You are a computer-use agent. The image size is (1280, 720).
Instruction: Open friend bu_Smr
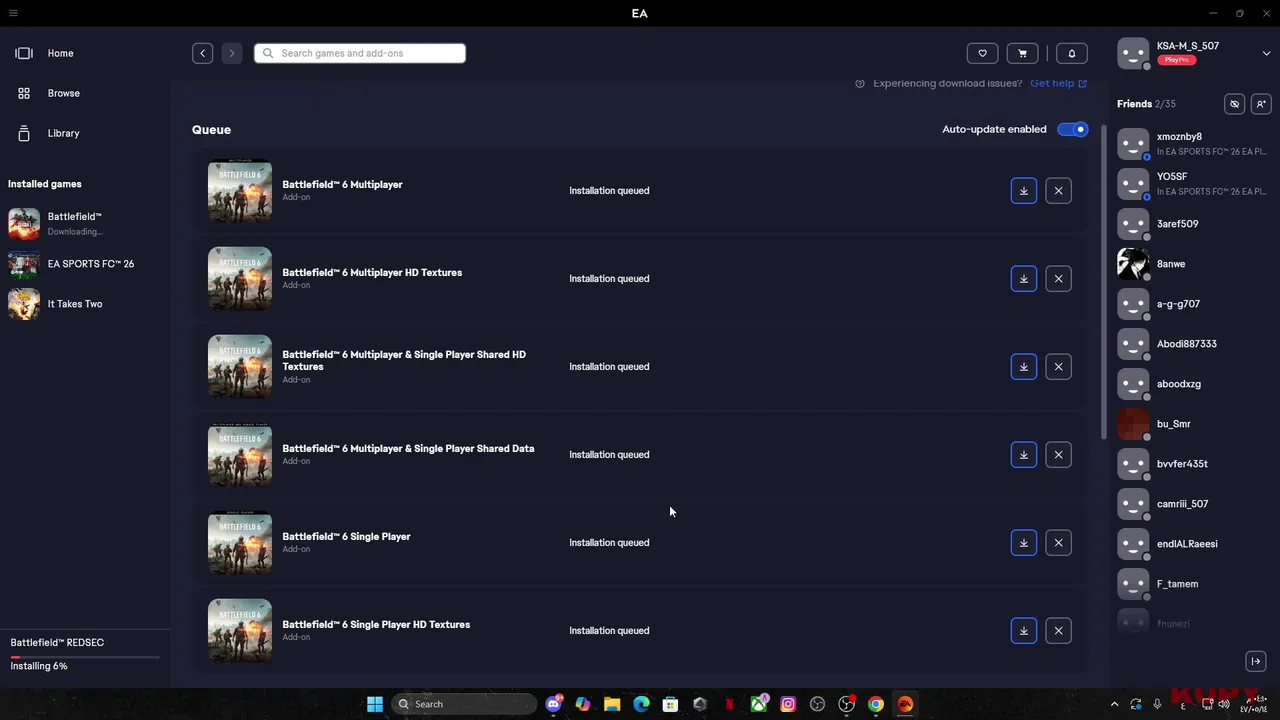click(1195, 424)
